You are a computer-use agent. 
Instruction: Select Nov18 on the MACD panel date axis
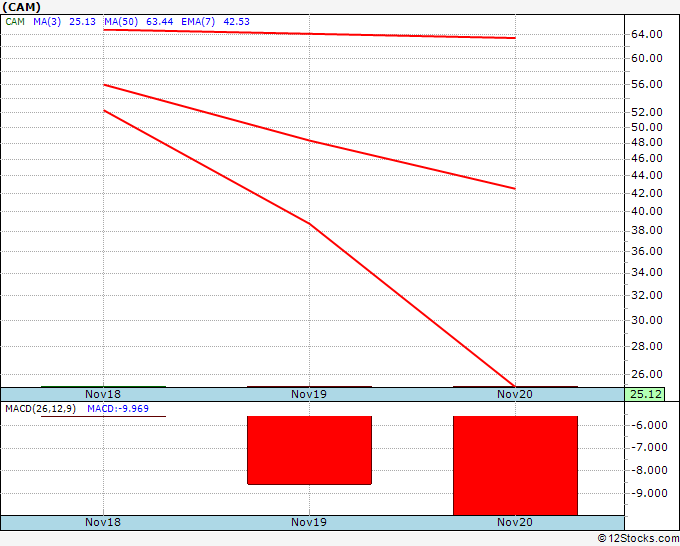point(103,522)
